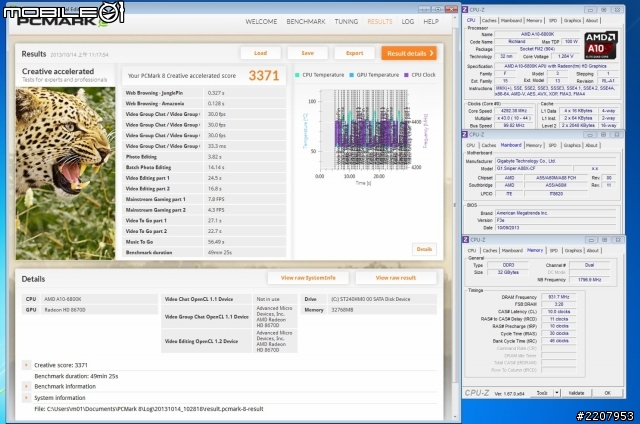Click the Music To Go row
The image size is (640, 424).
click(204, 242)
